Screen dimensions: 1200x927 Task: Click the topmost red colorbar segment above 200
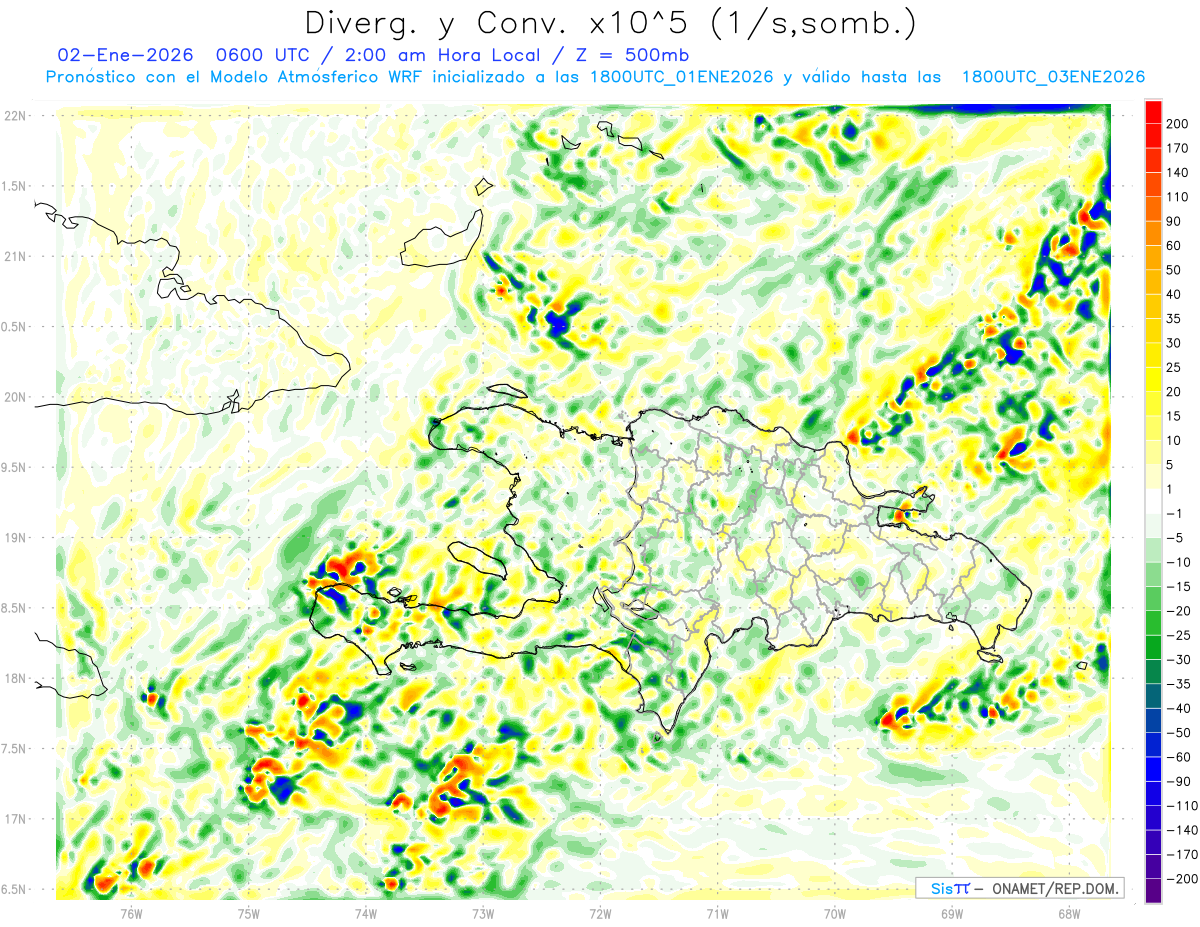pyautogui.click(x=1153, y=111)
